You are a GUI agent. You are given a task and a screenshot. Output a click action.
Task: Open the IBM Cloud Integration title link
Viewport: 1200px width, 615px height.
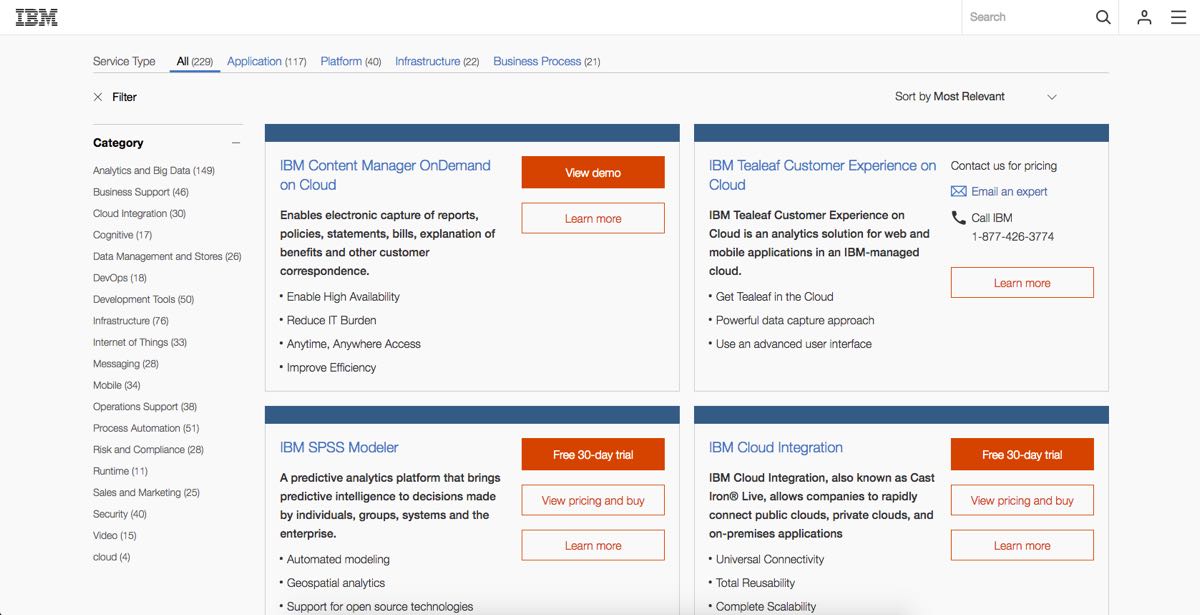pos(776,447)
